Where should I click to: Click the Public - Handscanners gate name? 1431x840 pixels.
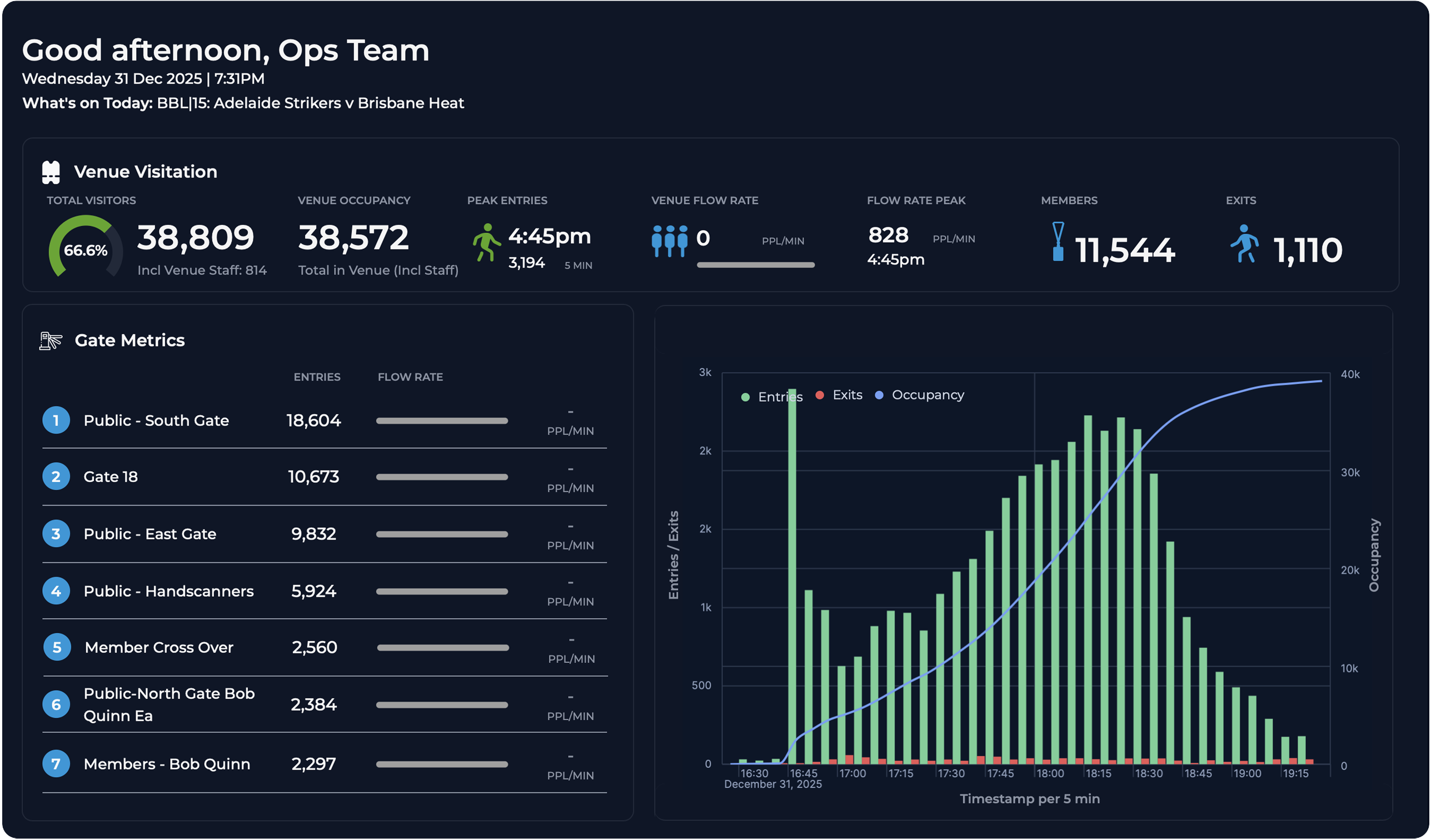click(x=168, y=592)
